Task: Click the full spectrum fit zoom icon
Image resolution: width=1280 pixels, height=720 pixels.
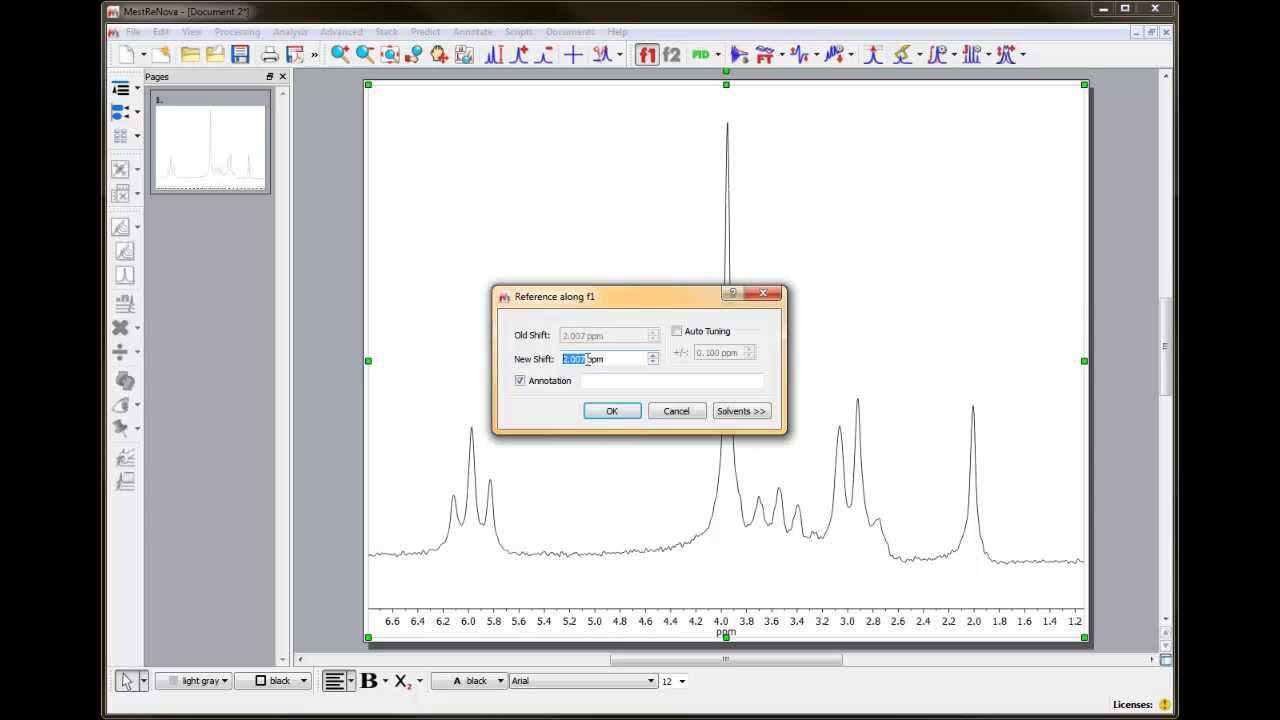Action: coord(390,55)
